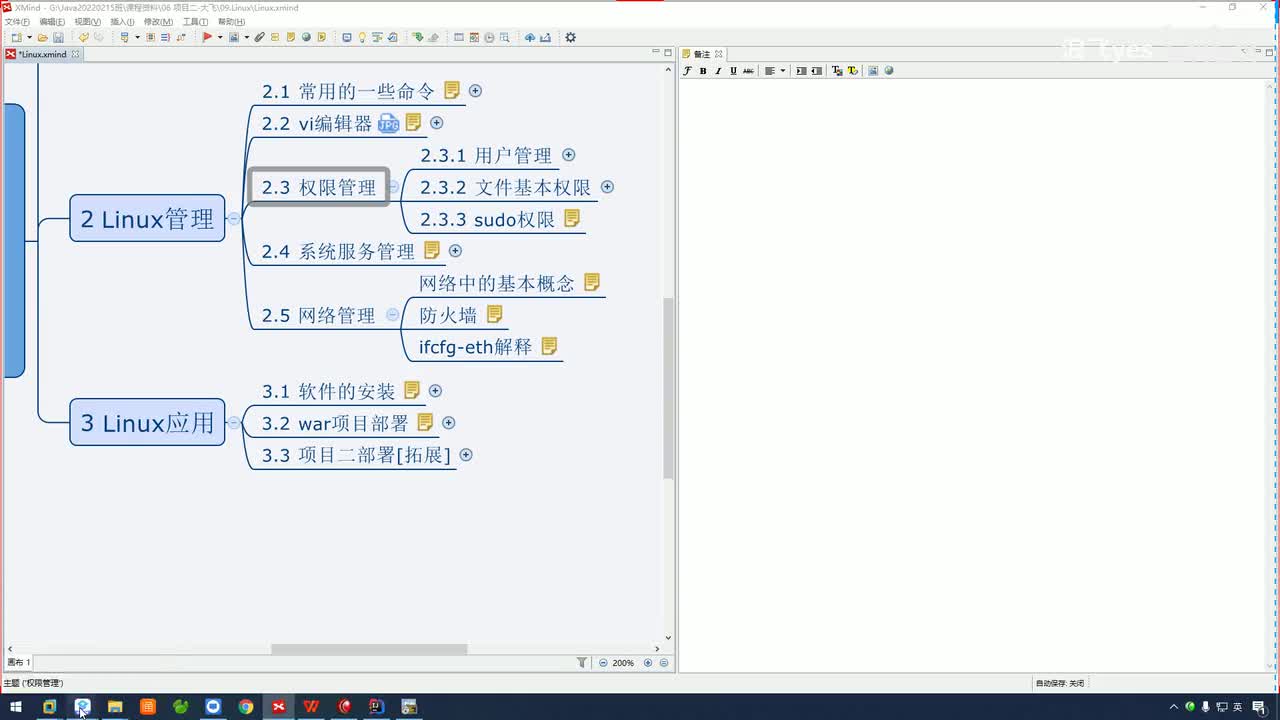The image size is (1280, 720).
Task: Open the note on 2.4 系统服务管理
Action: click(432, 250)
